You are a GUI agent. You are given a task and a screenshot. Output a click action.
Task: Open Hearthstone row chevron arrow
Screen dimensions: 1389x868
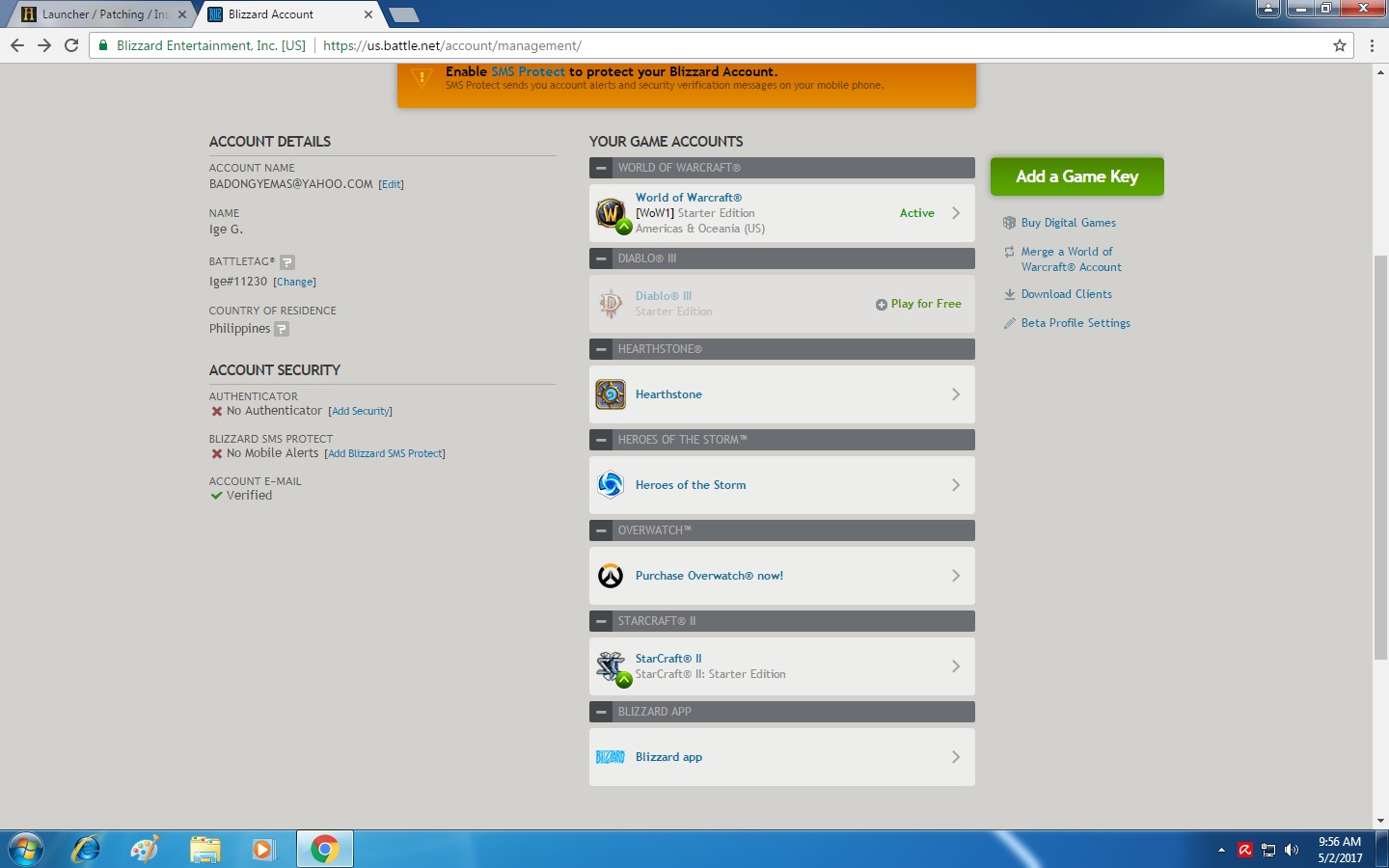click(x=956, y=394)
